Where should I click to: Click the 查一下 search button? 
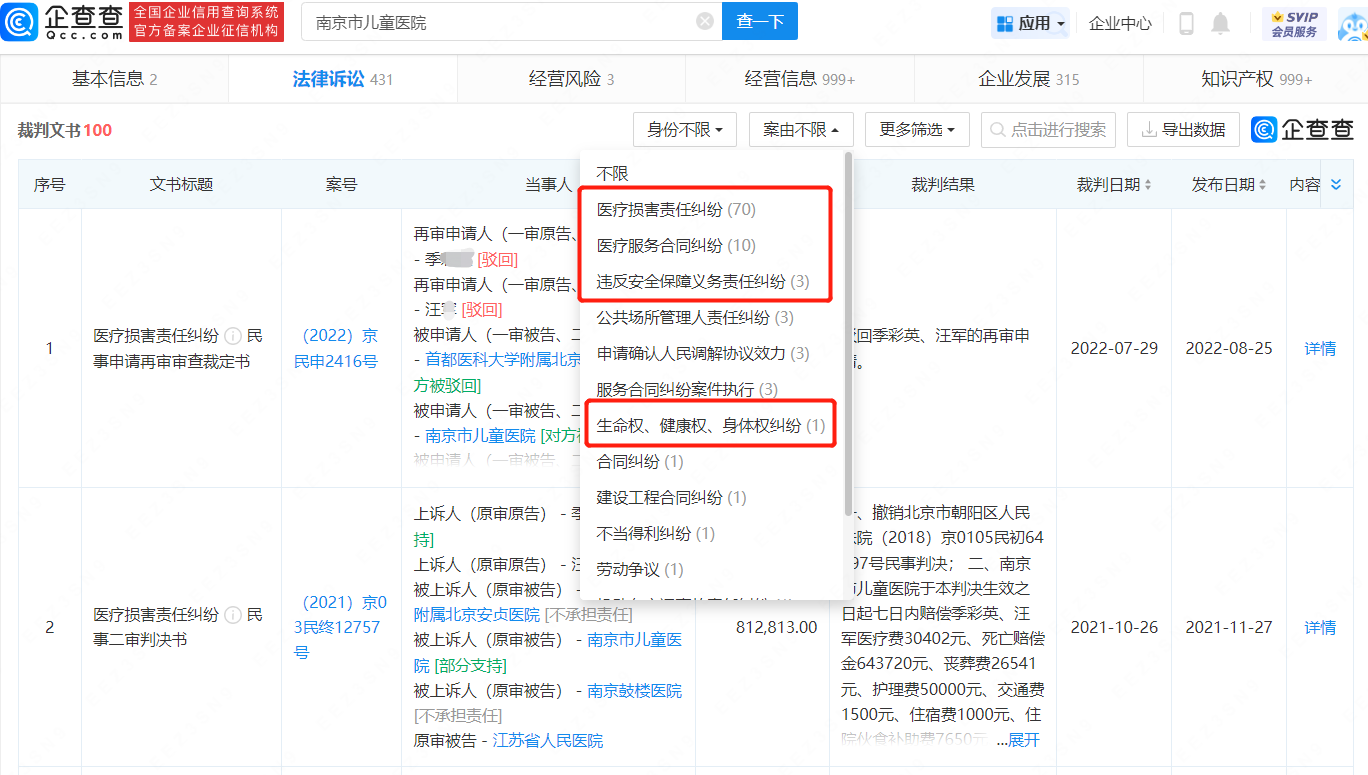point(760,21)
